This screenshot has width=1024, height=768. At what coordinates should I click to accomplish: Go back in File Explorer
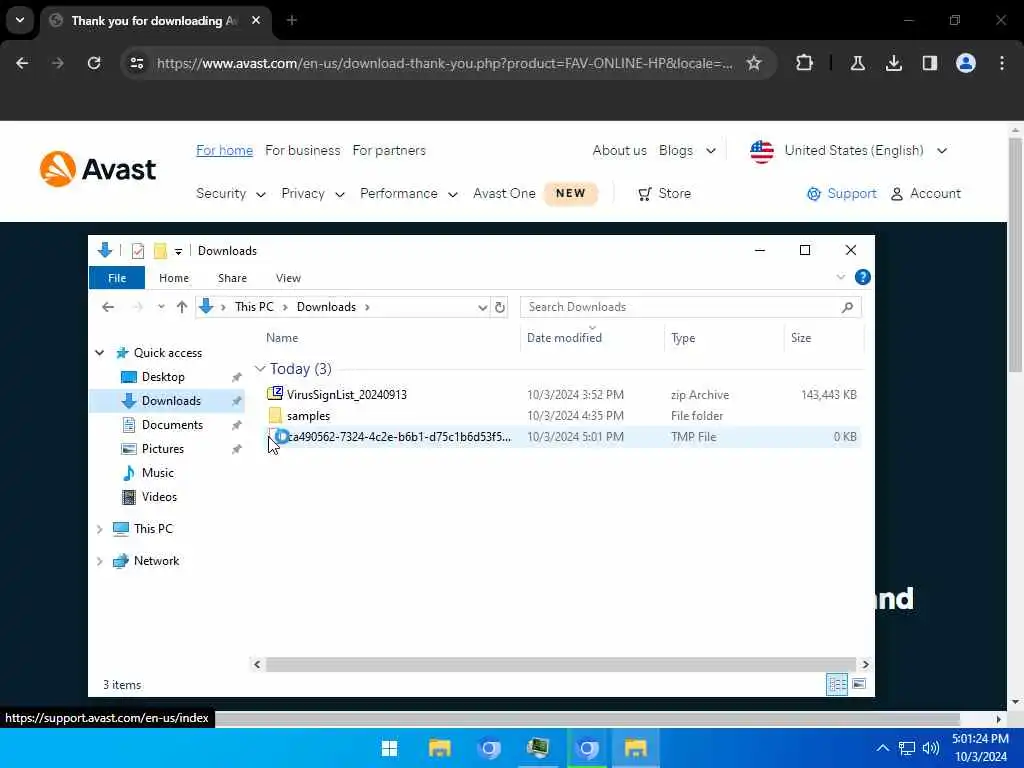108,307
